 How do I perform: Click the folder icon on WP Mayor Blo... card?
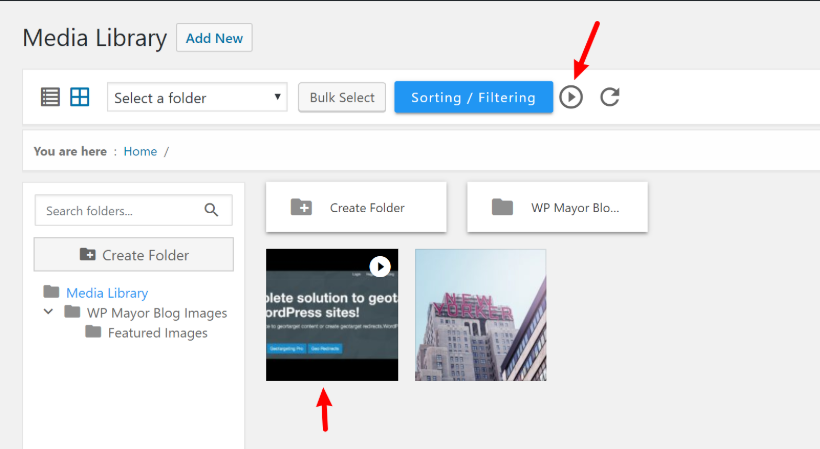coord(503,207)
